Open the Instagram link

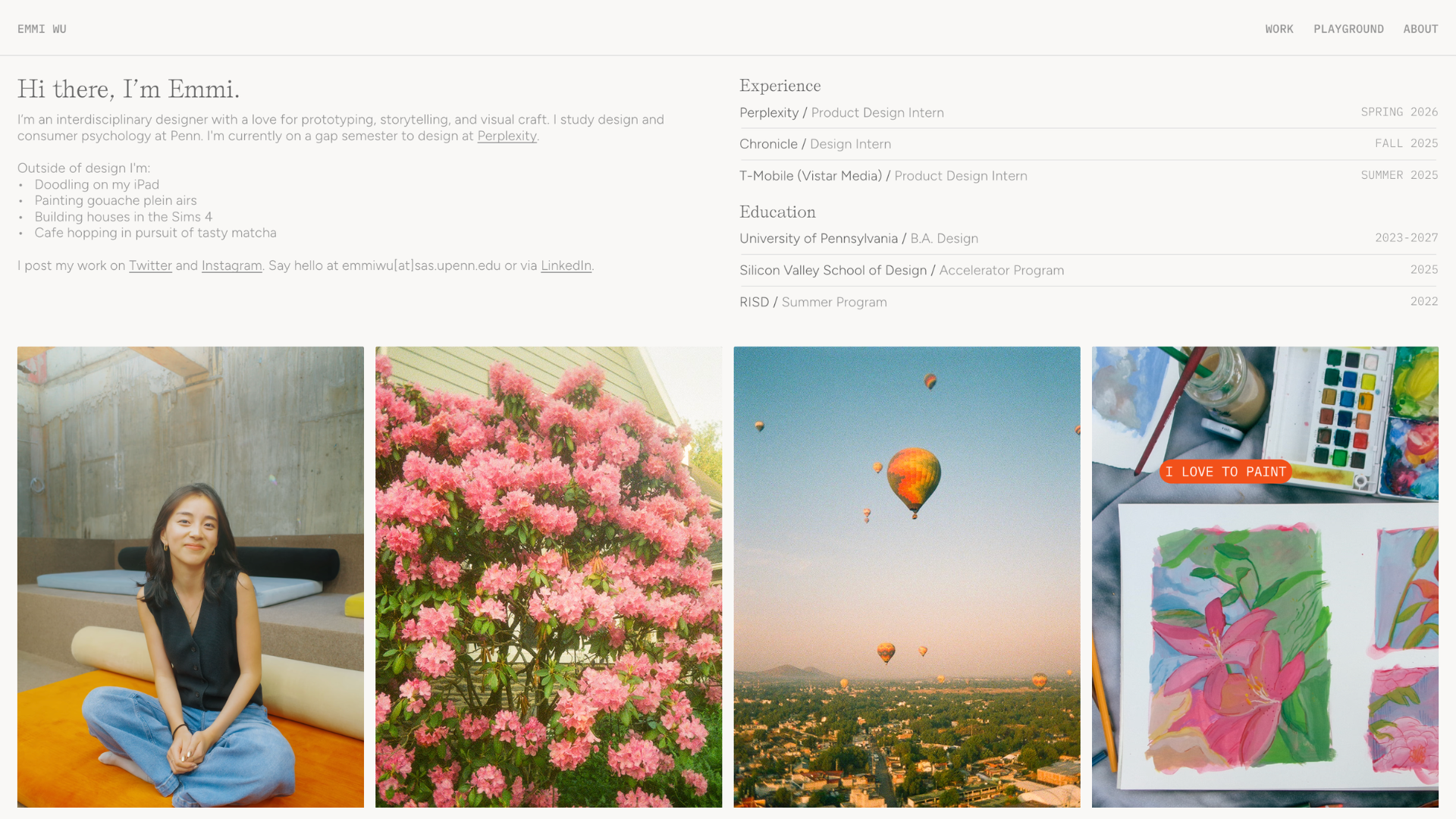tap(231, 266)
